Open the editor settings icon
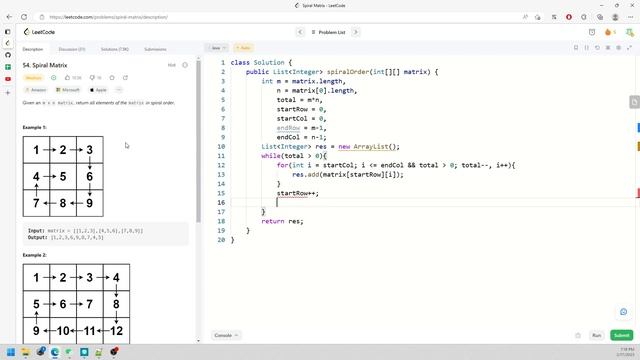The width and height of the screenshot is (640, 360). (x=618, y=48)
